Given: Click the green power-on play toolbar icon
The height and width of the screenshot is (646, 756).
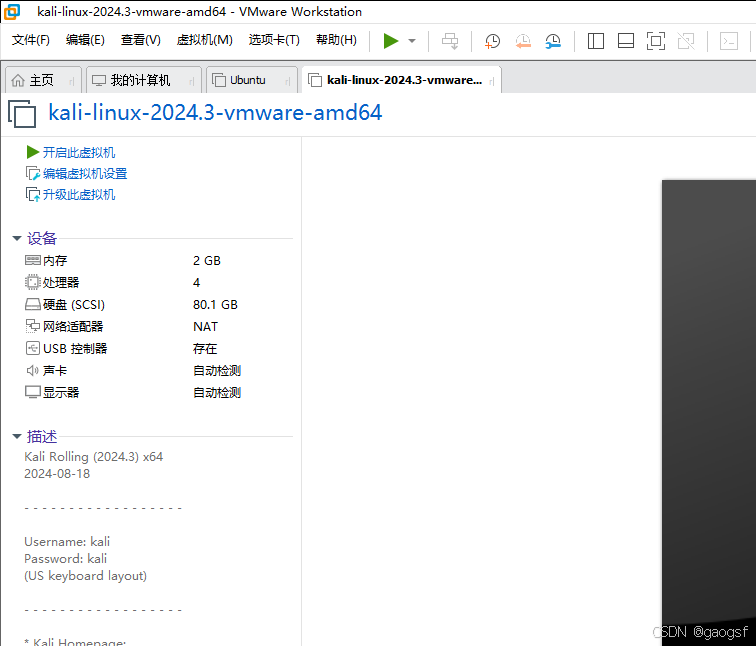Looking at the screenshot, I should pyautogui.click(x=391, y=41).
